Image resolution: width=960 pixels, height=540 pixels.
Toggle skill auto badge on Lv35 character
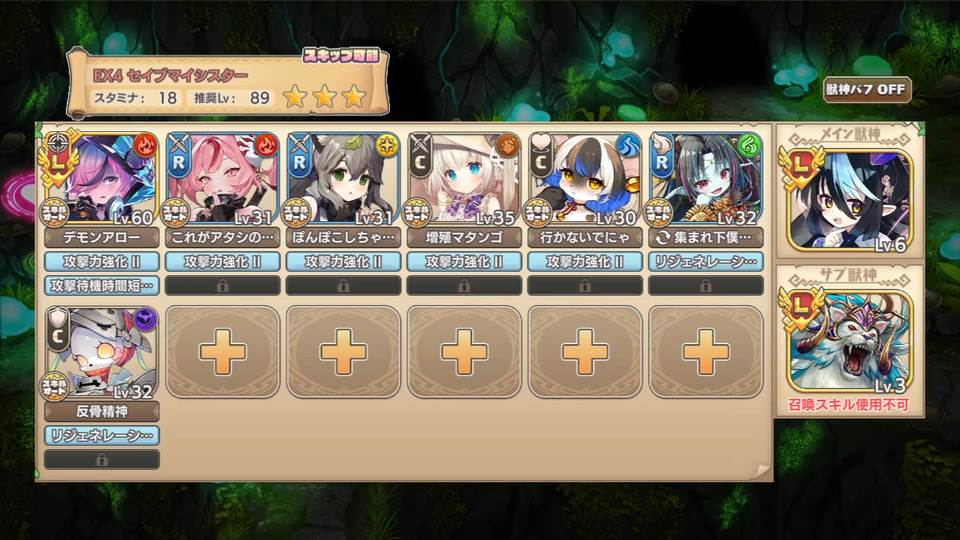pyautogui.click(x=417, y=212)
